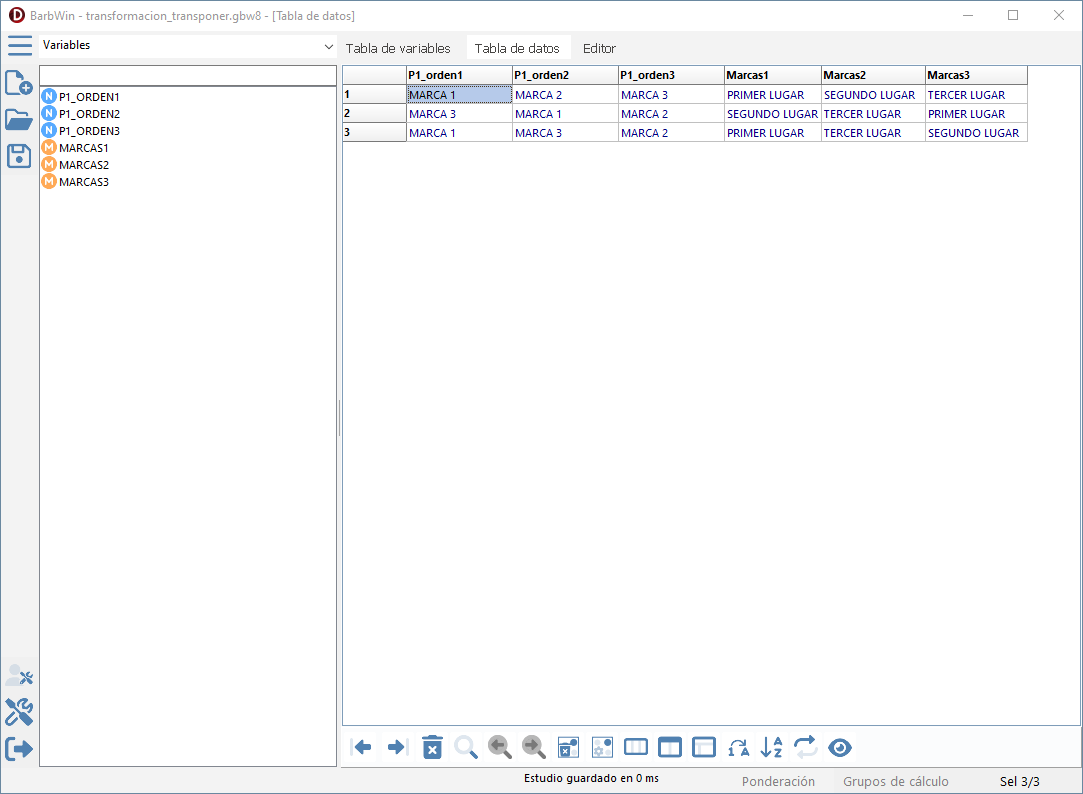This screenshot has width=1083, height=794.
Task: Click the open folder icon
Action: point(19,120)
